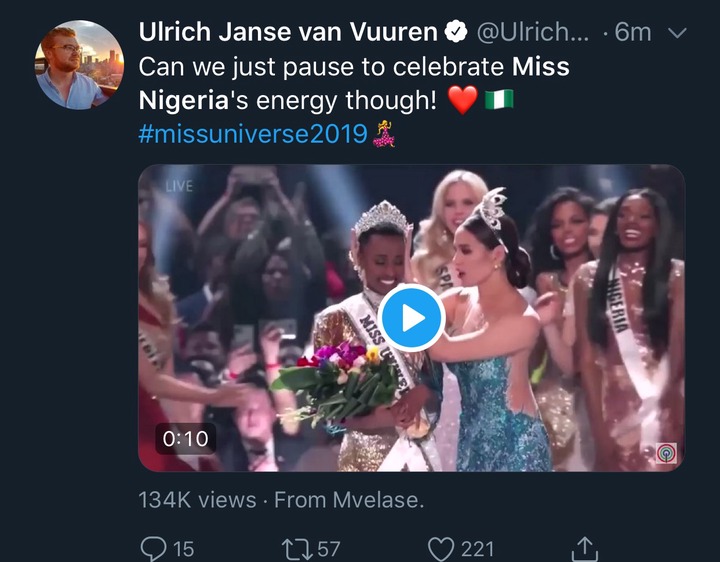Expand tweet options chevron menu

(677, 33)
